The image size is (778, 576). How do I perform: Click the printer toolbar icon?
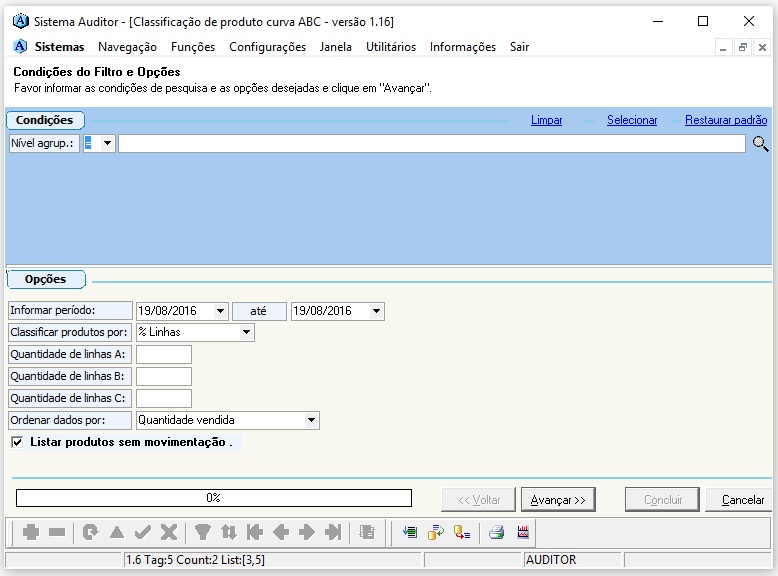496,532
